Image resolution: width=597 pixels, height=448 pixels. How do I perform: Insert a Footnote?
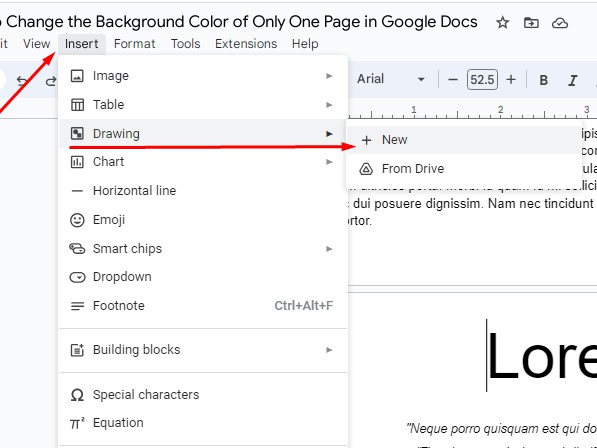pyautogui.click(x=203, y=306)
